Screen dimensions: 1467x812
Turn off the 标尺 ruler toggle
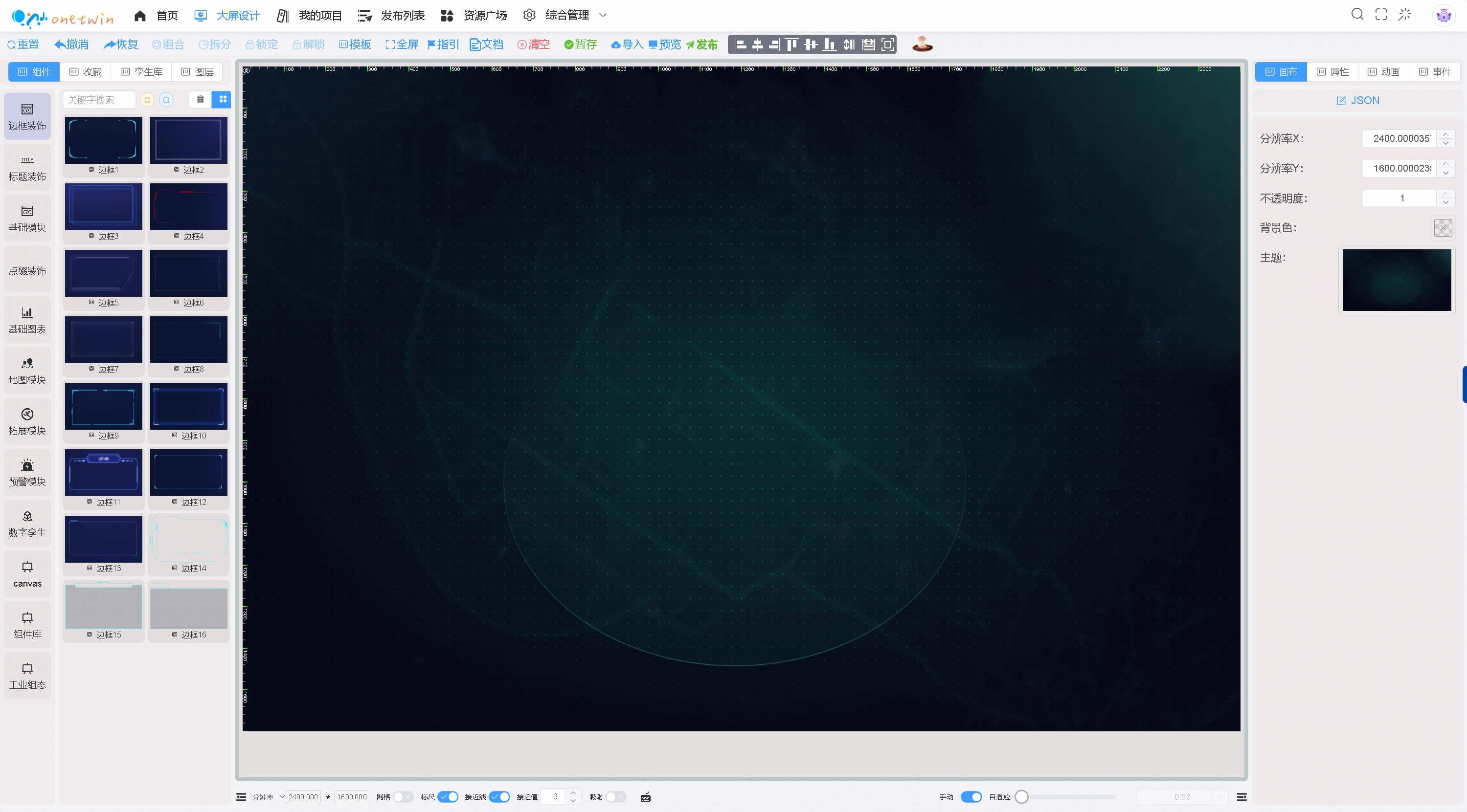[448, 797]
